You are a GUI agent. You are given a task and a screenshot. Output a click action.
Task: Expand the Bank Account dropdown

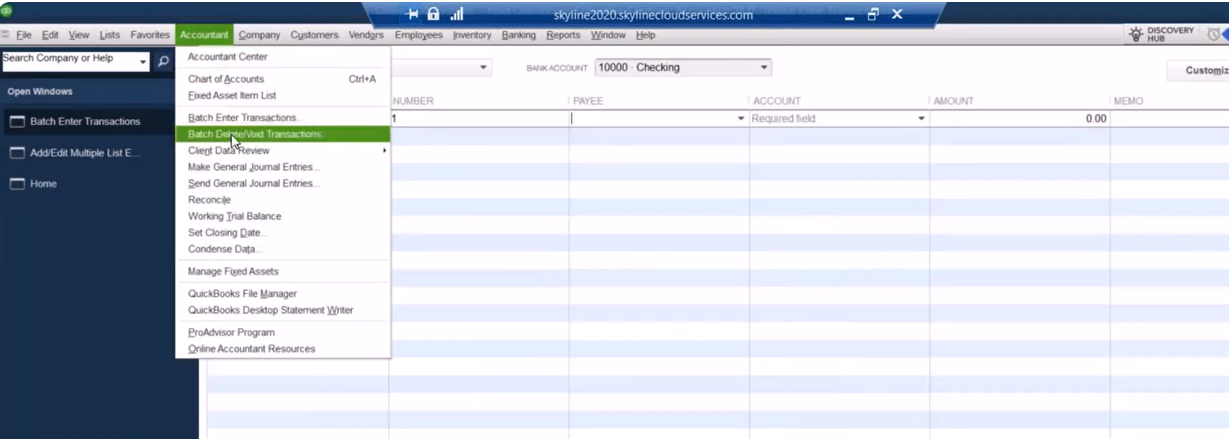point(764,68)
